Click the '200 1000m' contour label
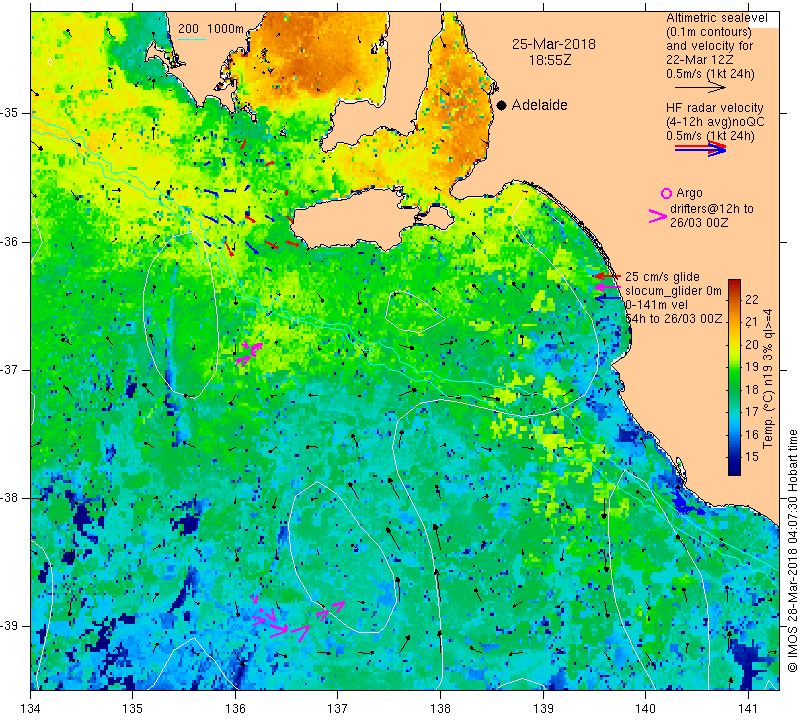Screen dimensions: 800x720 [x=211, y=29]
